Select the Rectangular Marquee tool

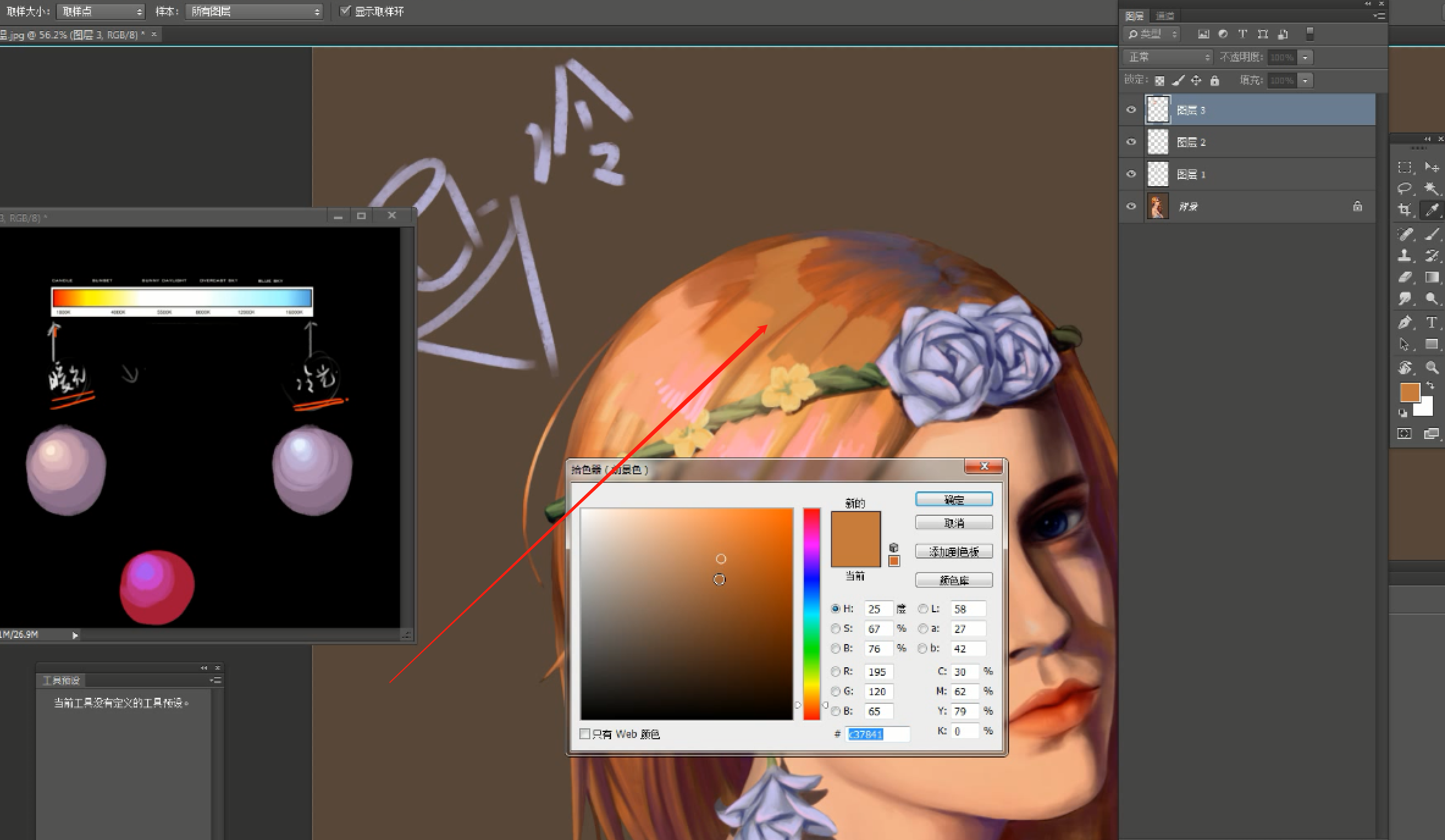pos(1405,167)
